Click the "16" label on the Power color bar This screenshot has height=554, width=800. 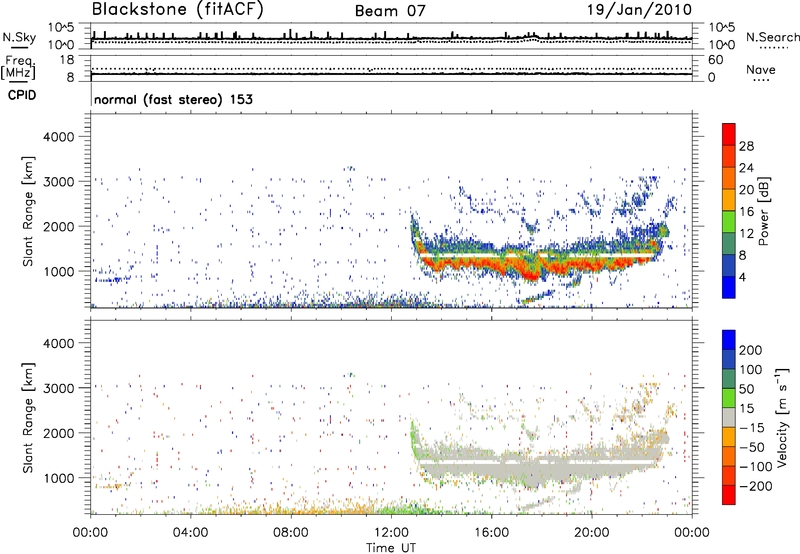tap(746, 212)
